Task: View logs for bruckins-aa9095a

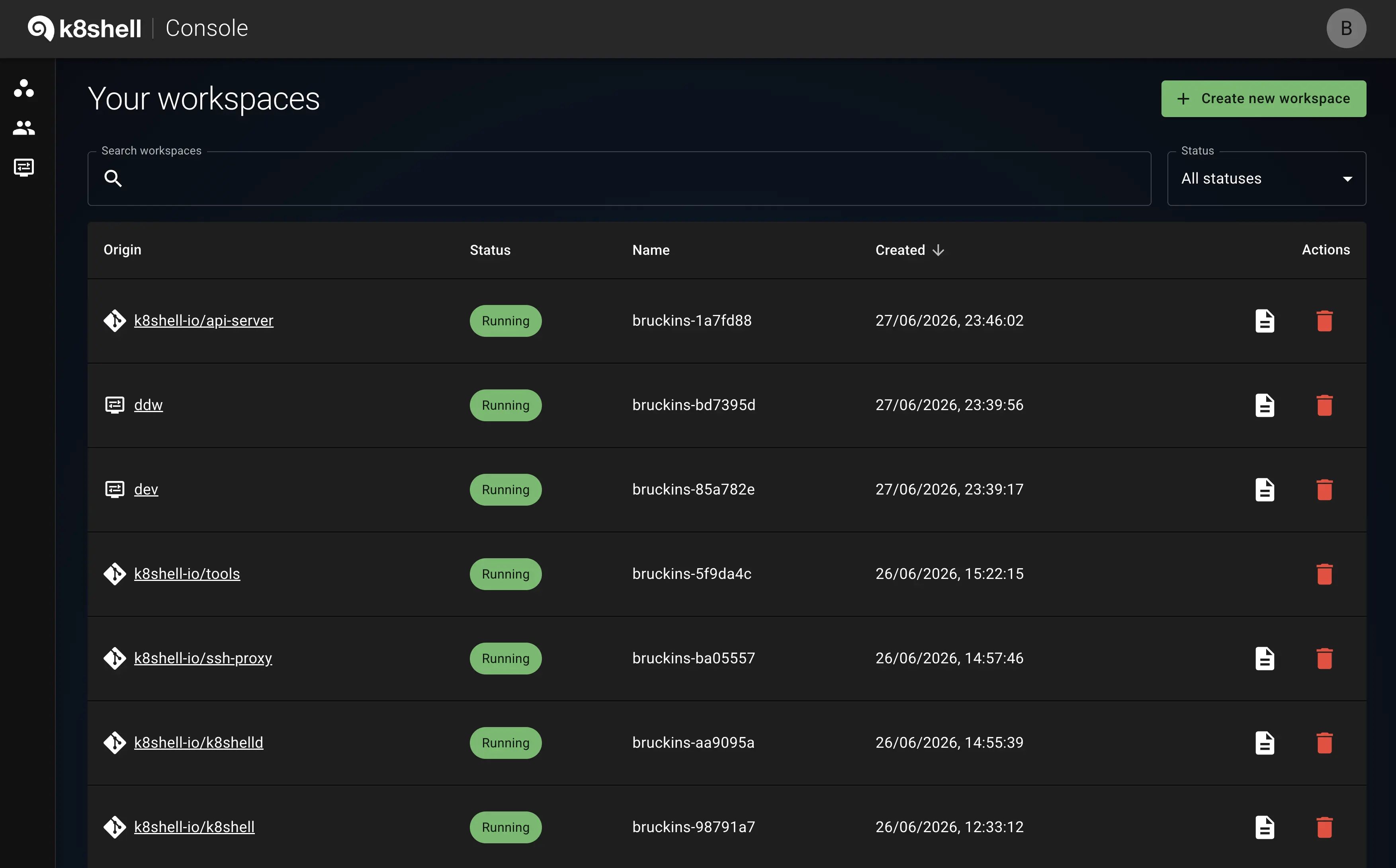Action: point(1265,743)
